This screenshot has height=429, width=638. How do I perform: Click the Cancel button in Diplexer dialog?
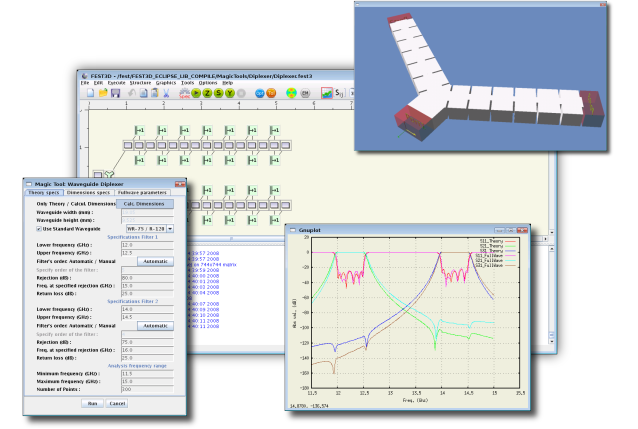point(117,403)
